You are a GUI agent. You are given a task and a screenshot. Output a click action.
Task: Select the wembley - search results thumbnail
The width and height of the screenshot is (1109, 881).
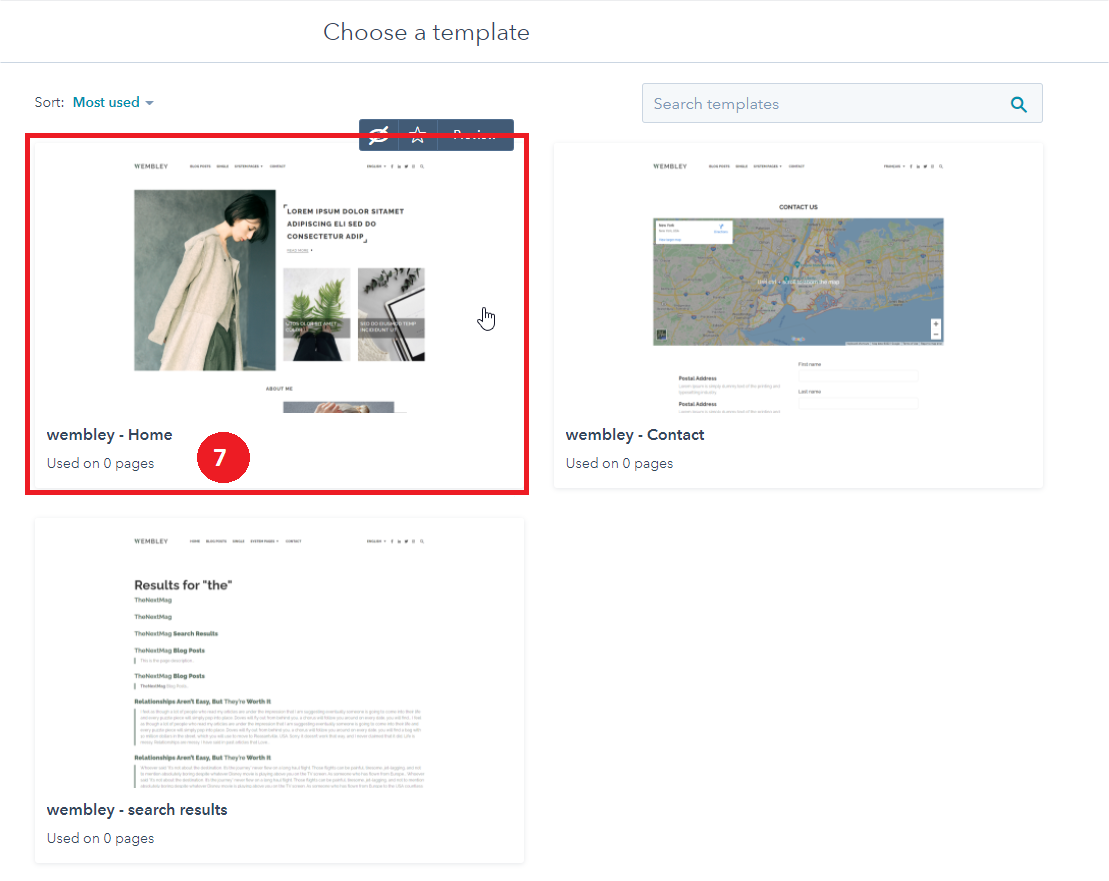point(279,660)
